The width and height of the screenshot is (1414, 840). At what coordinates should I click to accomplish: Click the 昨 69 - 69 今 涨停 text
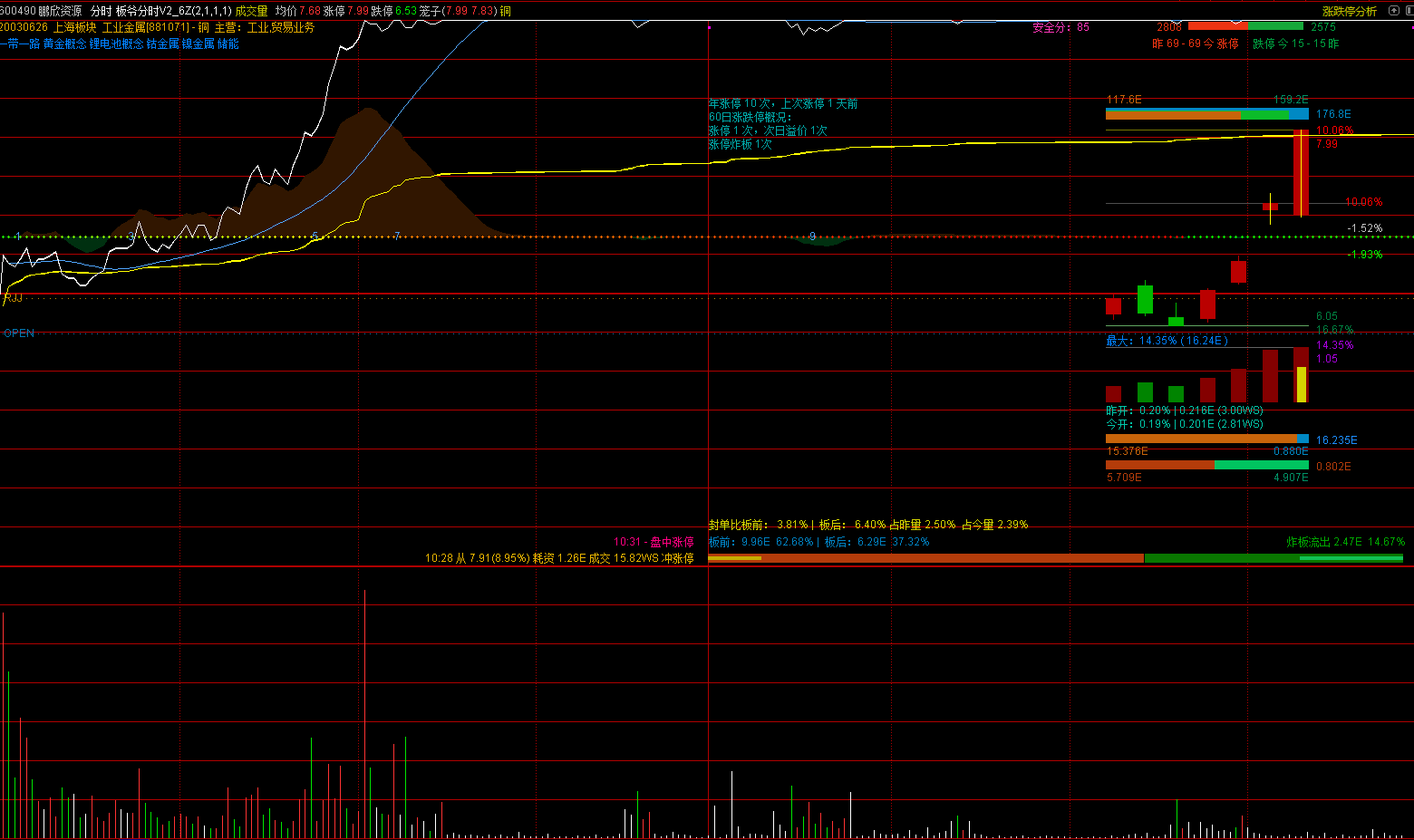[x=1196, y=43]
